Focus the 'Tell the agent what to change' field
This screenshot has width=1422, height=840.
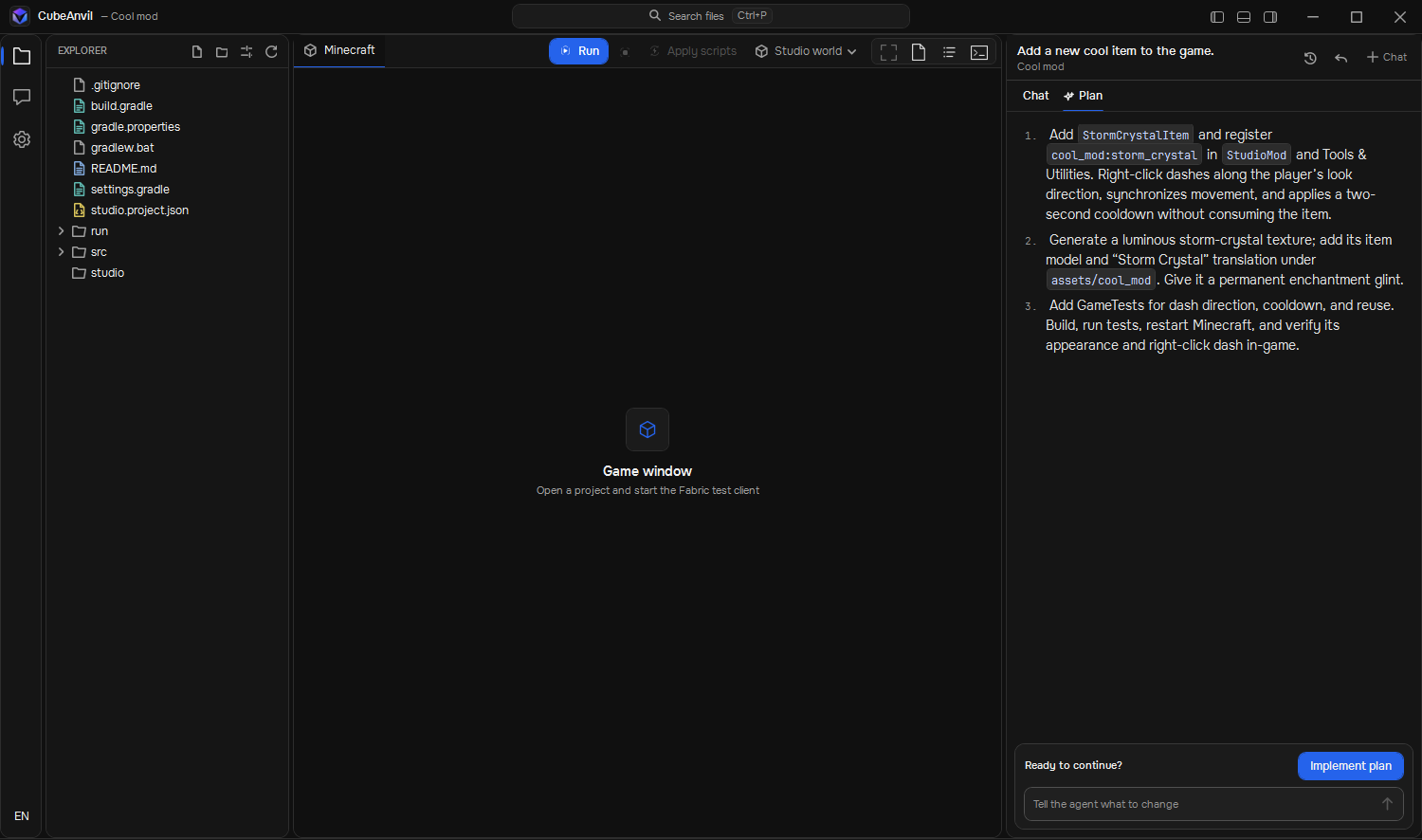(x=1200, y=804)
